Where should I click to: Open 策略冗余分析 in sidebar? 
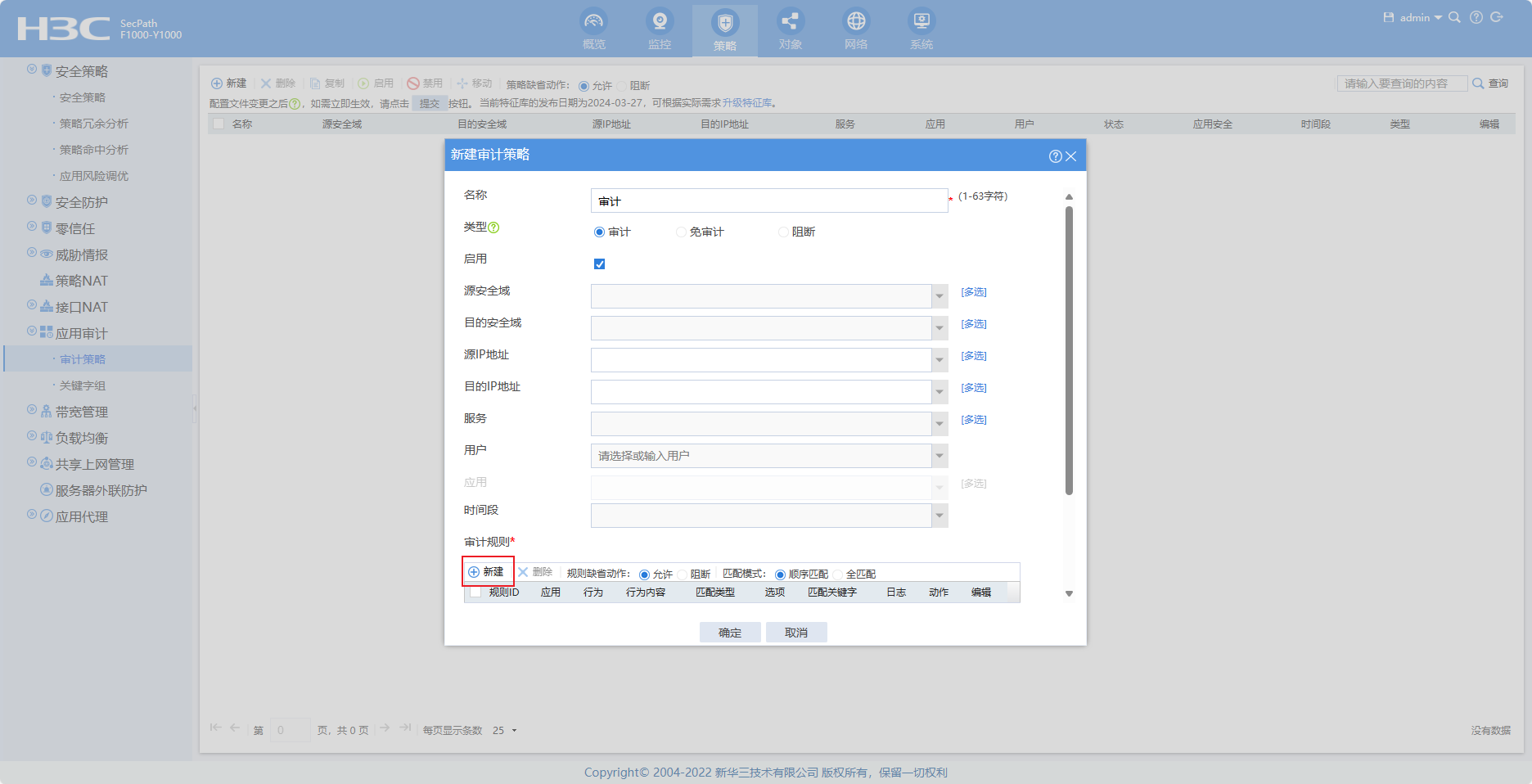93,124
